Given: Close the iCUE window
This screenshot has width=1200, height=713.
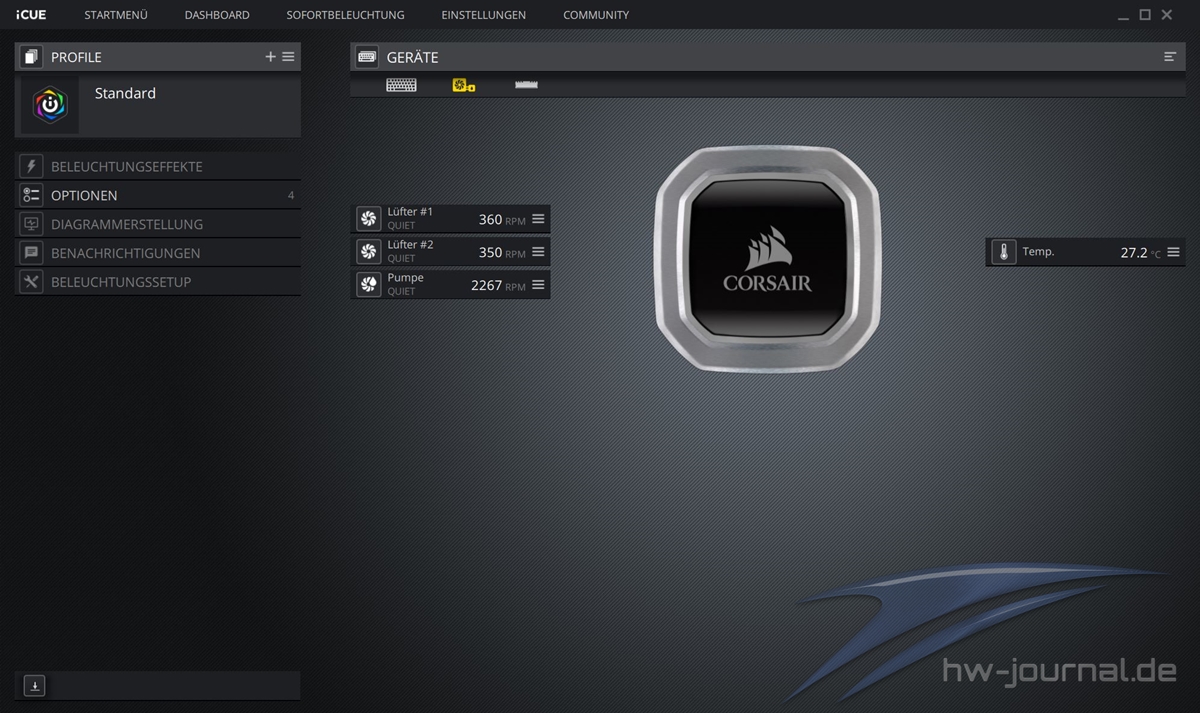Looking at the screenshot, I should click(1166, 15).
